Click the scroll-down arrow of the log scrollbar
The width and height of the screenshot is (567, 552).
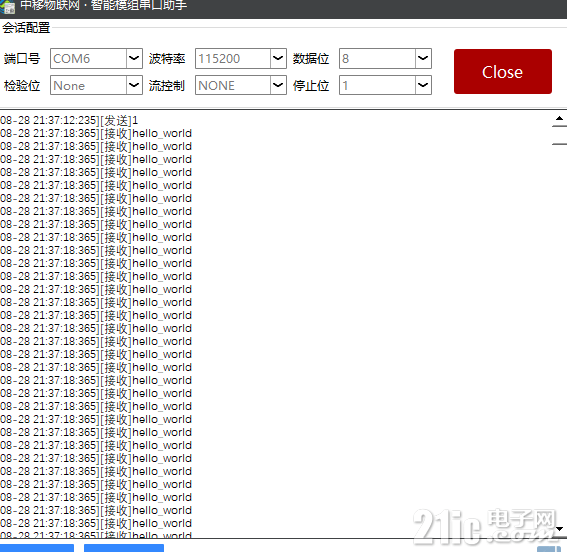click(x=559, y=529)
